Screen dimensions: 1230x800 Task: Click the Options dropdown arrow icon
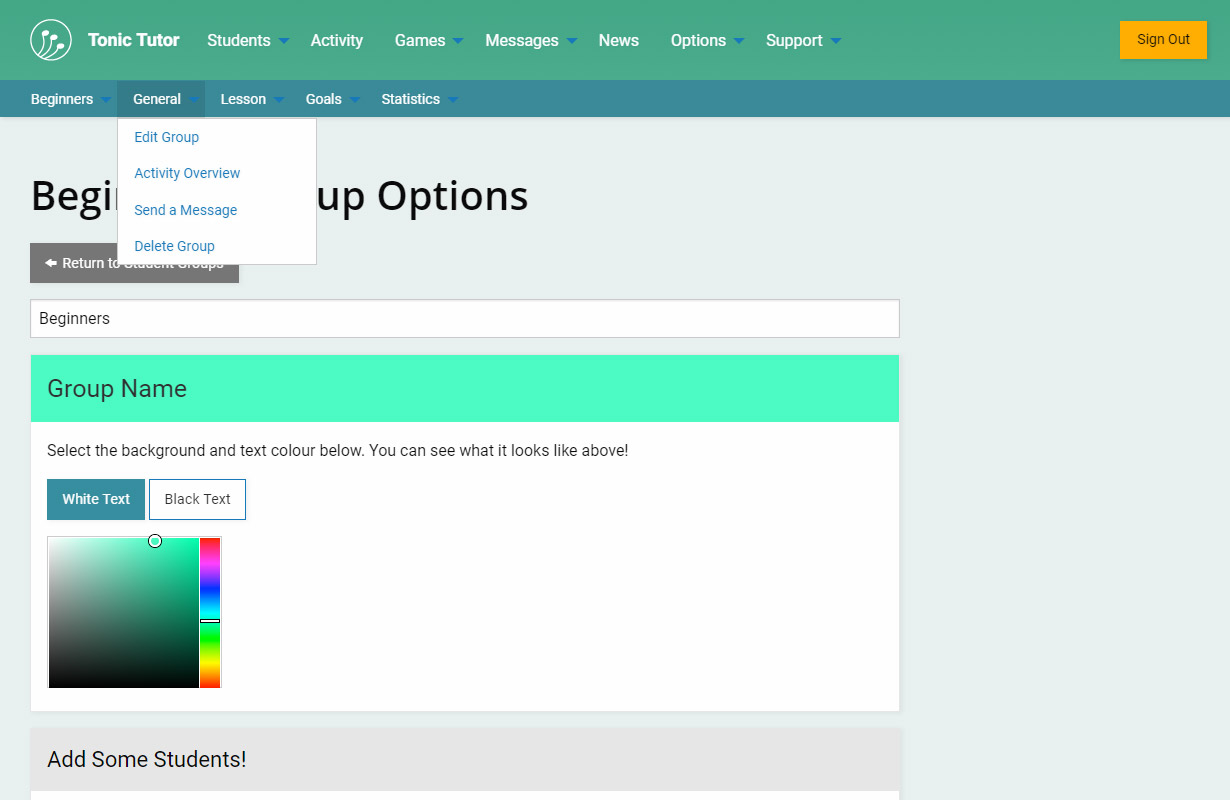pyautogui.click(x=739, y=41)
